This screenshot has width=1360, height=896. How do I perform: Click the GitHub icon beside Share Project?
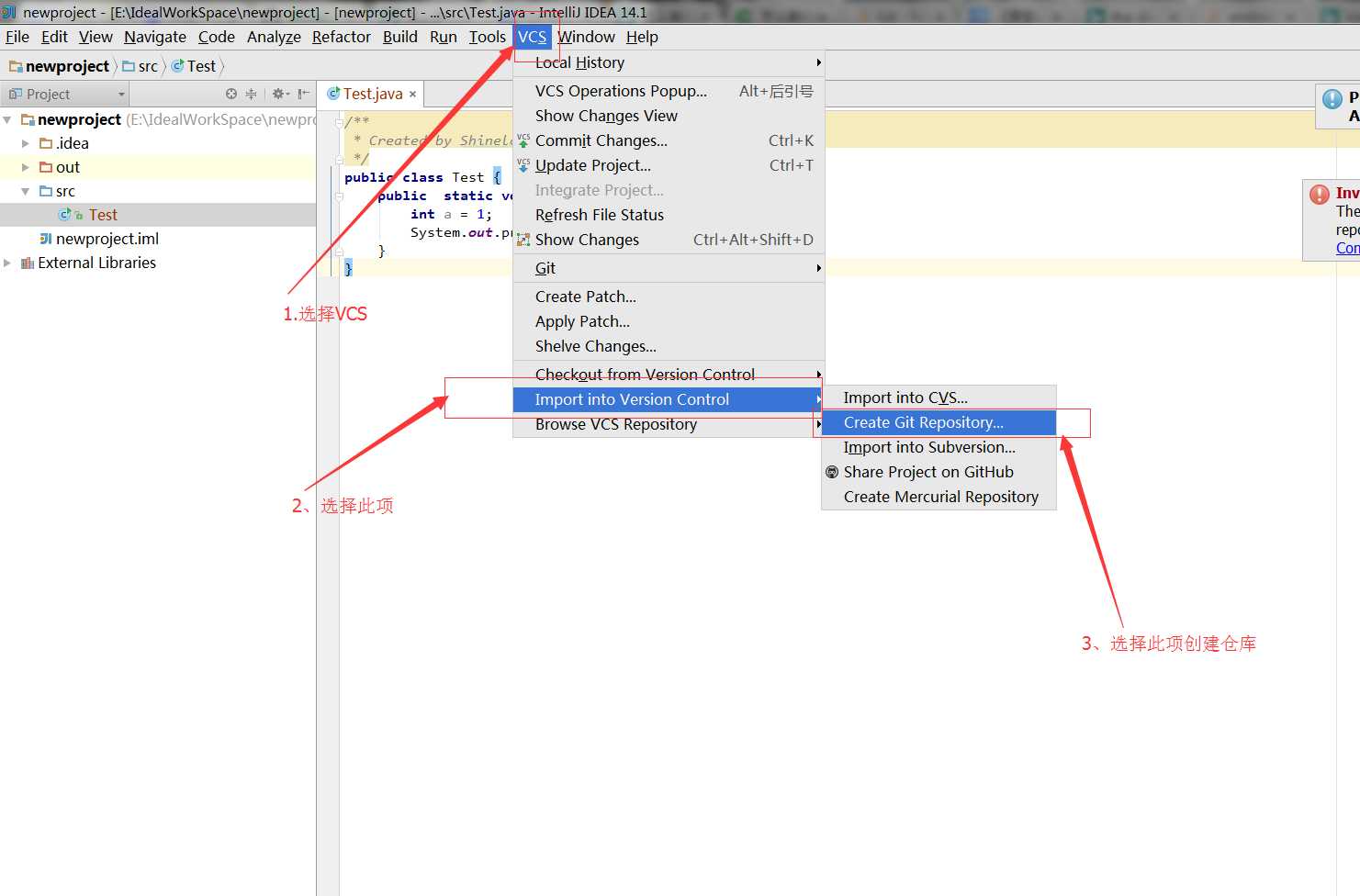pyautogui.click(x=832, y=472)
